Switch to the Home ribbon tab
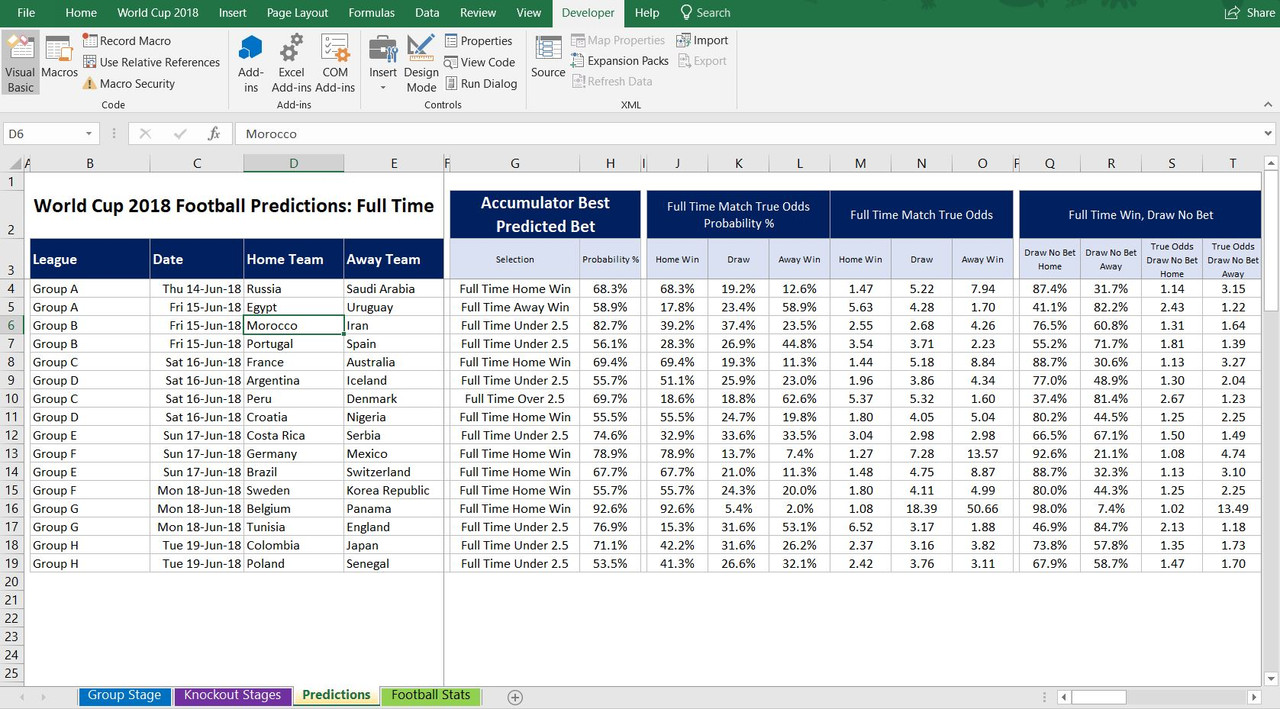The image size is (1280, 709). (x=81, y=13)
